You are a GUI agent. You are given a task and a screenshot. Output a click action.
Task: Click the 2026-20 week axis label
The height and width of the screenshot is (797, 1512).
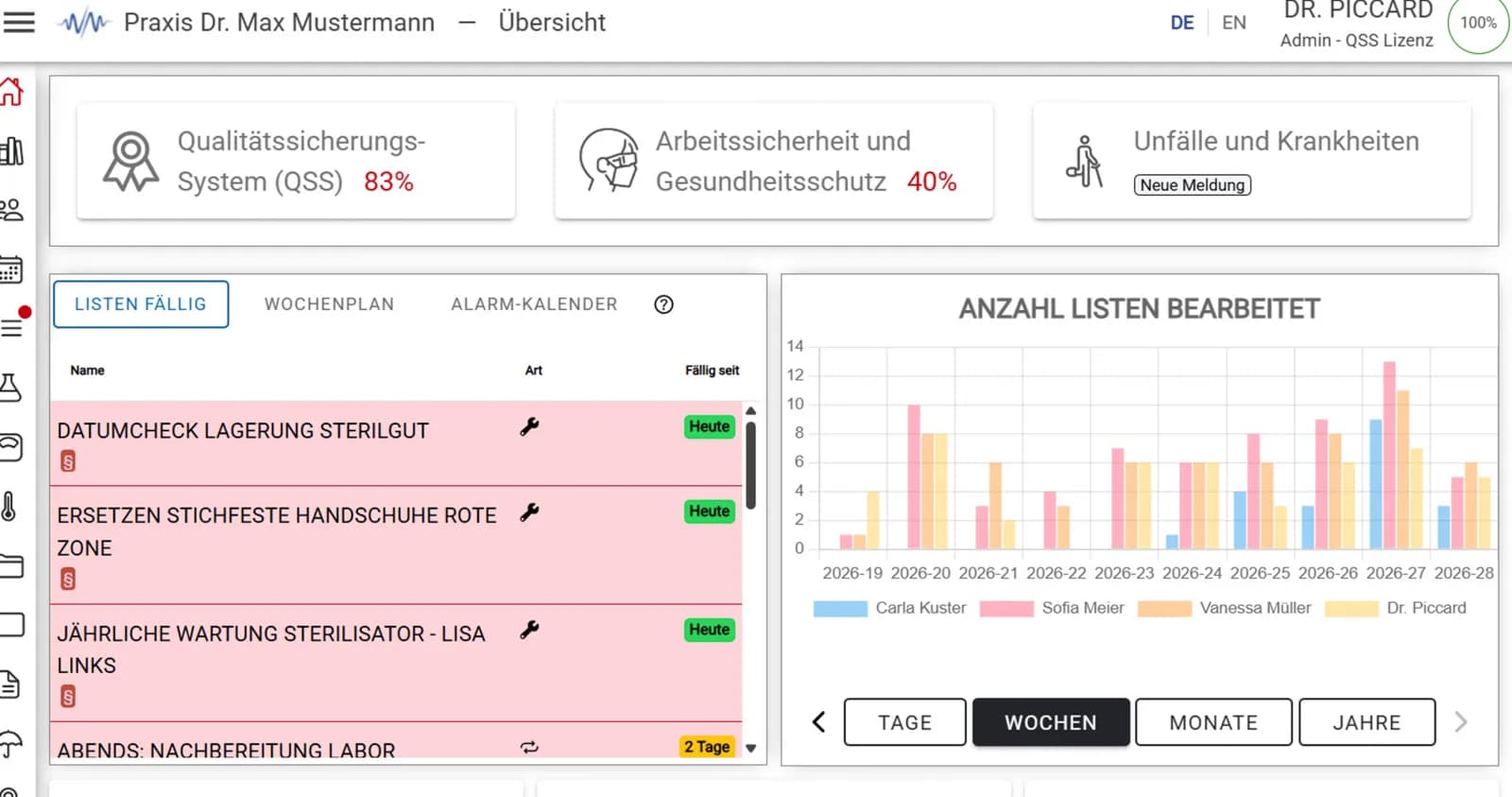tap(920, 573)
